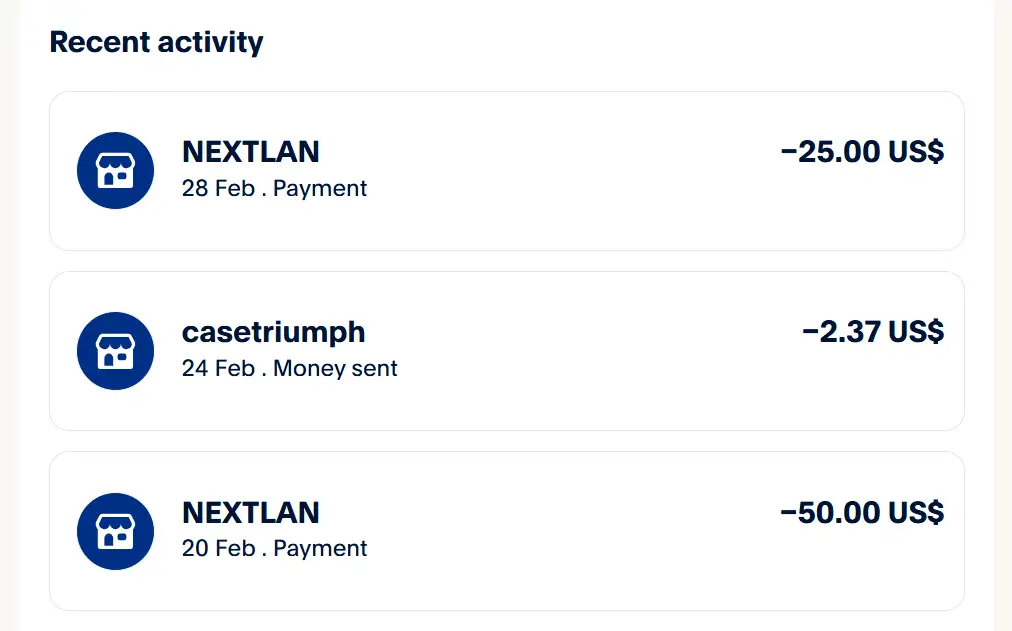This screenshot has width=1012, height=631.
Task: Click the store icon beside casetriumph
Action: pos(115,351)
